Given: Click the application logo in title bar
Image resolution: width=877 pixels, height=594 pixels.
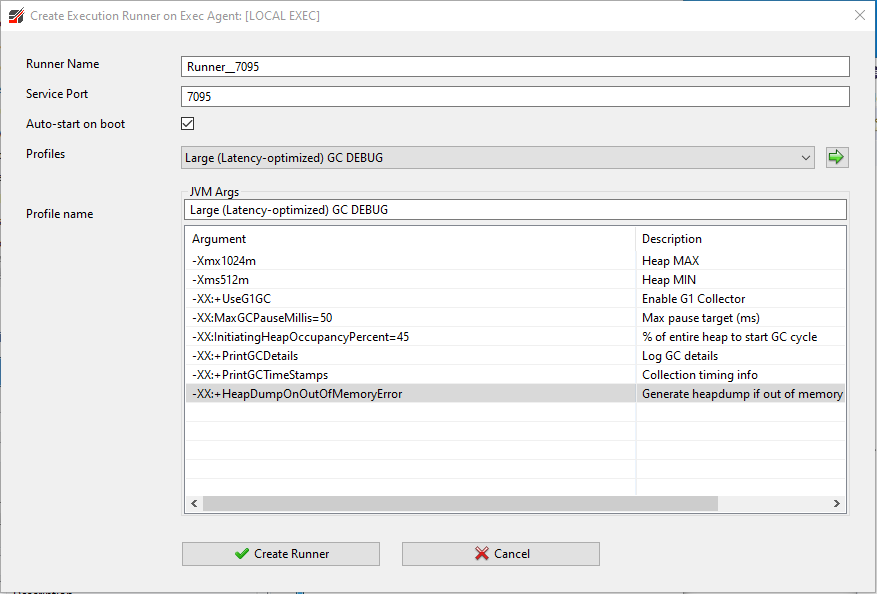Looking at the screenshot, I should [15, 16].
